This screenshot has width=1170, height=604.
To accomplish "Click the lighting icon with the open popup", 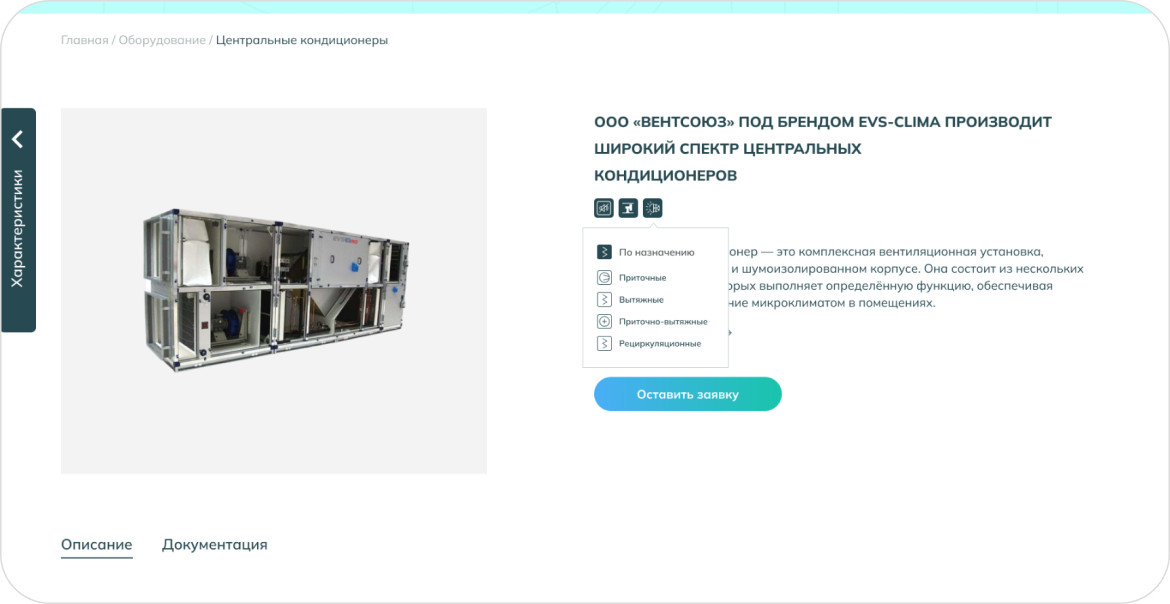I will [x=653, y=208].
